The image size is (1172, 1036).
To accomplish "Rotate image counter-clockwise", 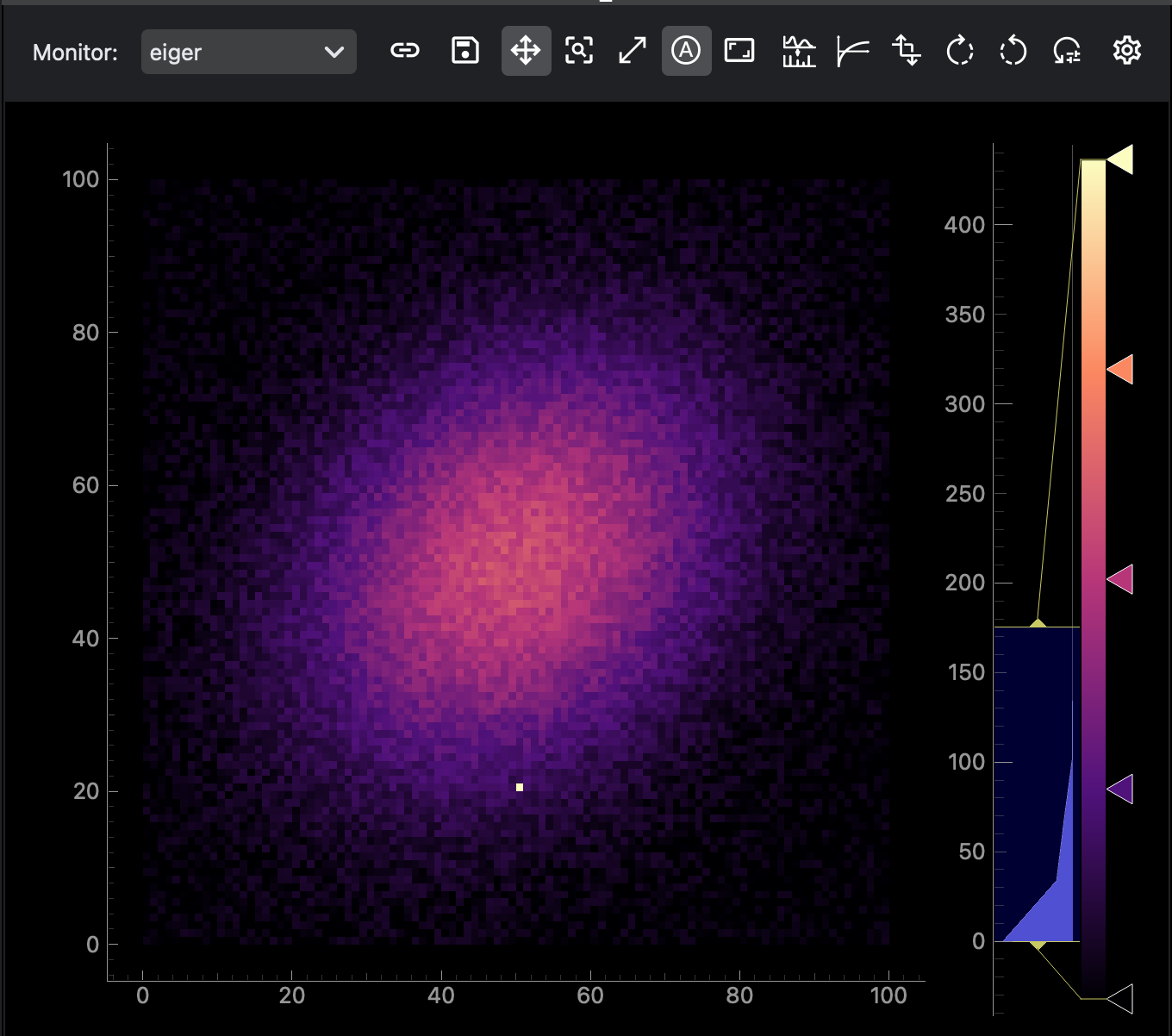I will (x=1013, y=51).
